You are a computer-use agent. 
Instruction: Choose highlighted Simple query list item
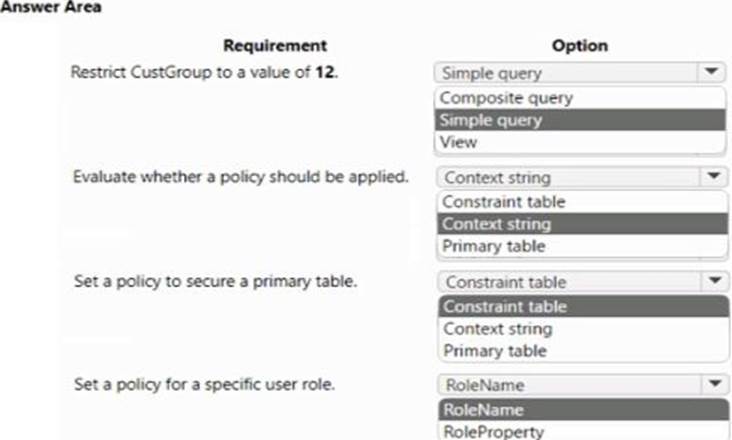[x=580, y=120]
